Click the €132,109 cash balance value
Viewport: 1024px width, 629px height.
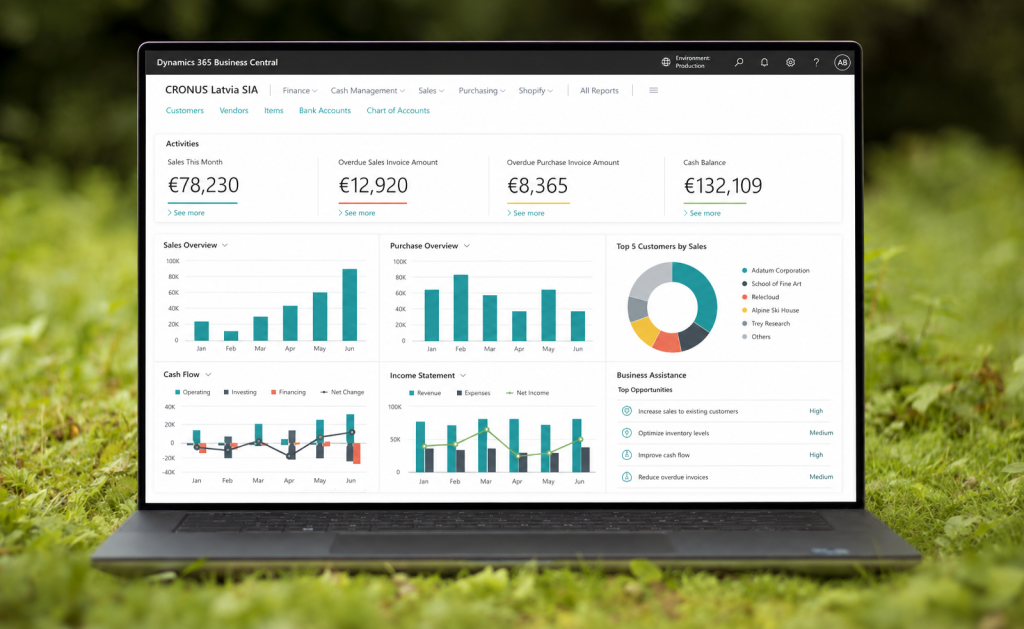coord(722,185)
